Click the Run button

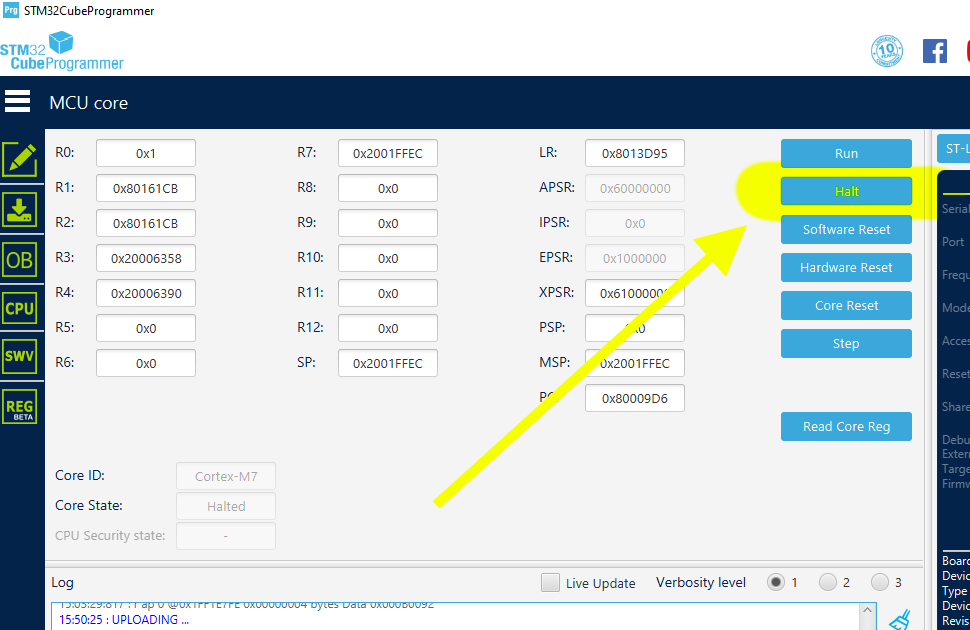pos(846,153)
